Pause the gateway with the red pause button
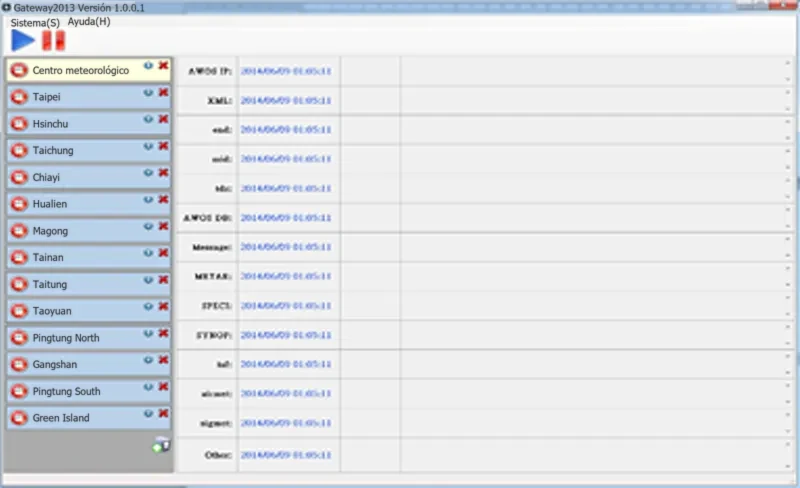 (x=54, y=40)
